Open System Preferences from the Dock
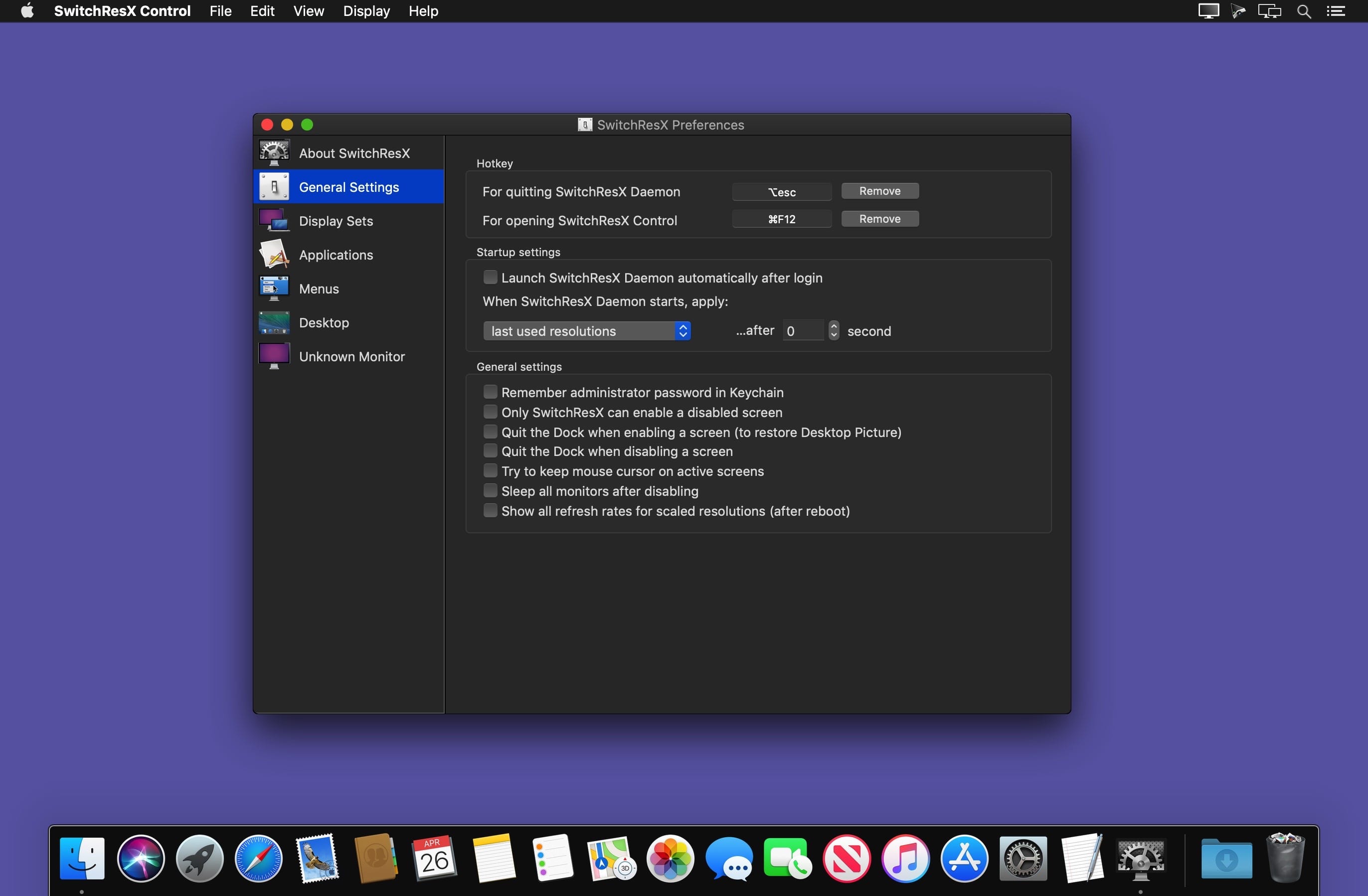The width and height of the screenshot is (1368, 896). [x=1023, y=858]
